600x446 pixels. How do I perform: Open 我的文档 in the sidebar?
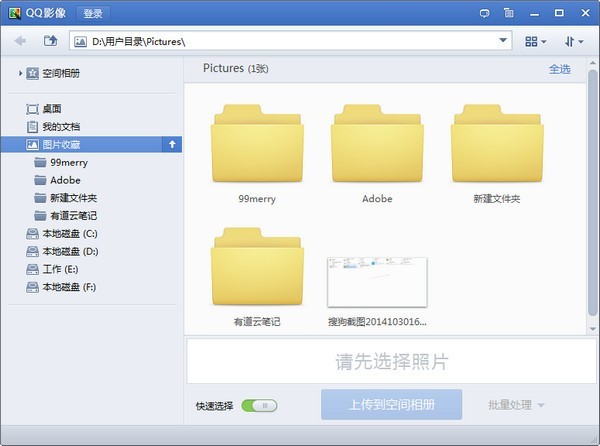(60, 127)
